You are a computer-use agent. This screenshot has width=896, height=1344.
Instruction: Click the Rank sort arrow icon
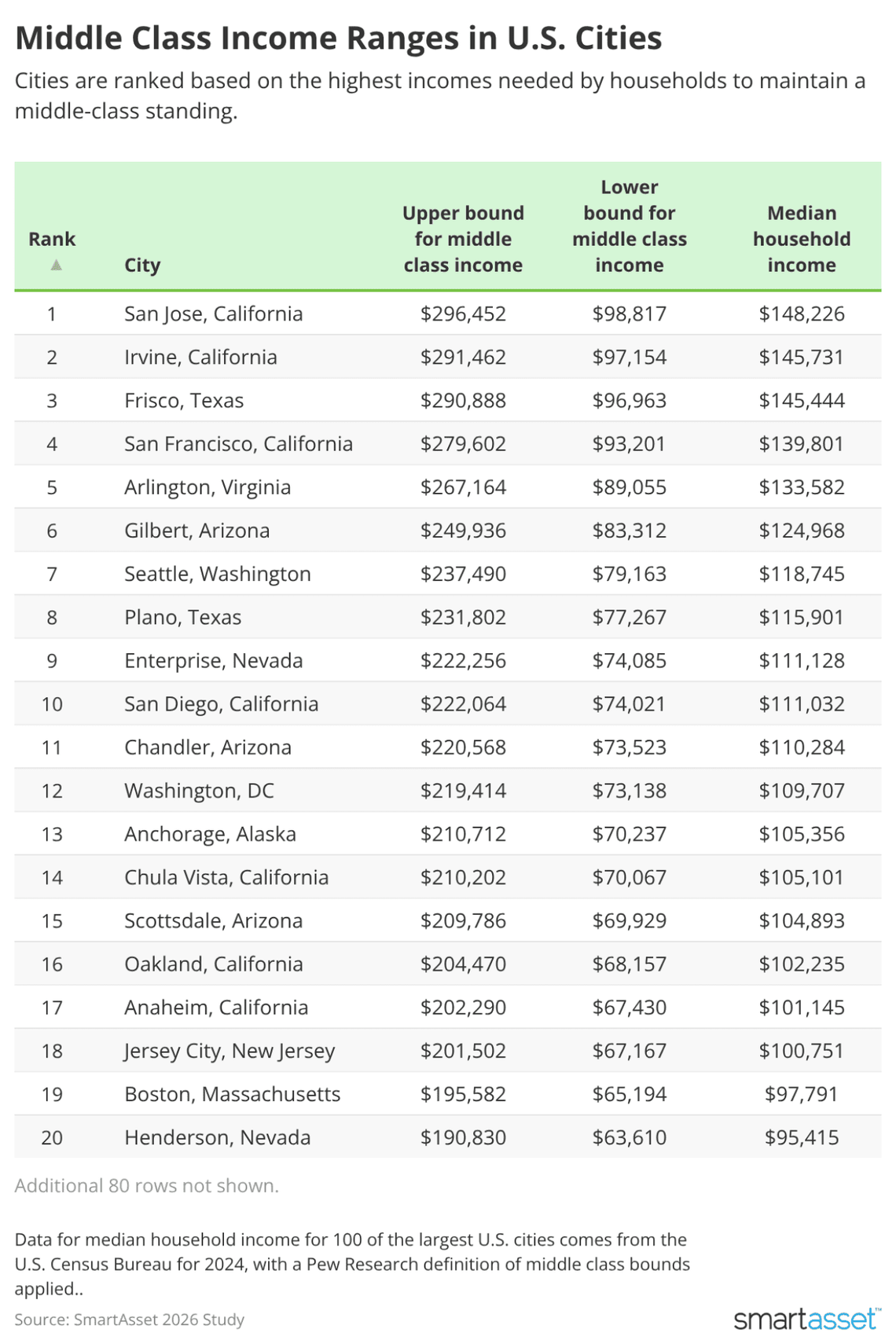[x=56, y=265]
